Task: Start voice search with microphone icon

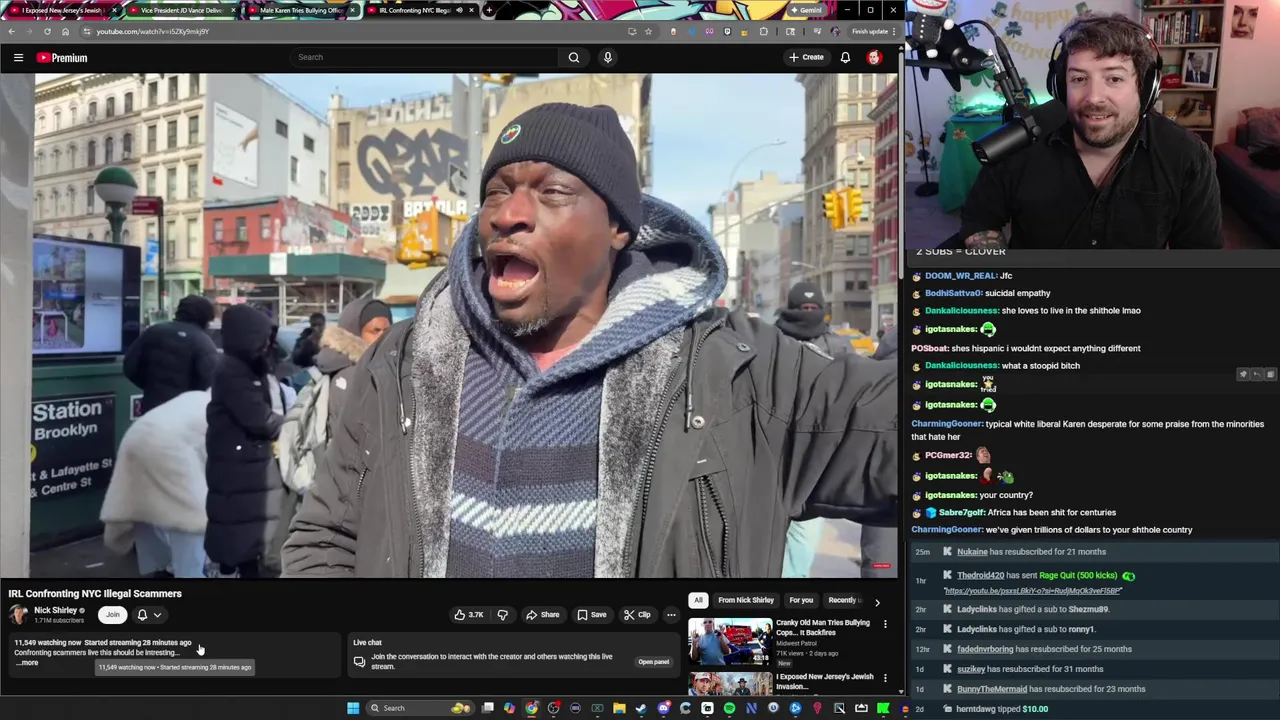Action: [607, 57]
